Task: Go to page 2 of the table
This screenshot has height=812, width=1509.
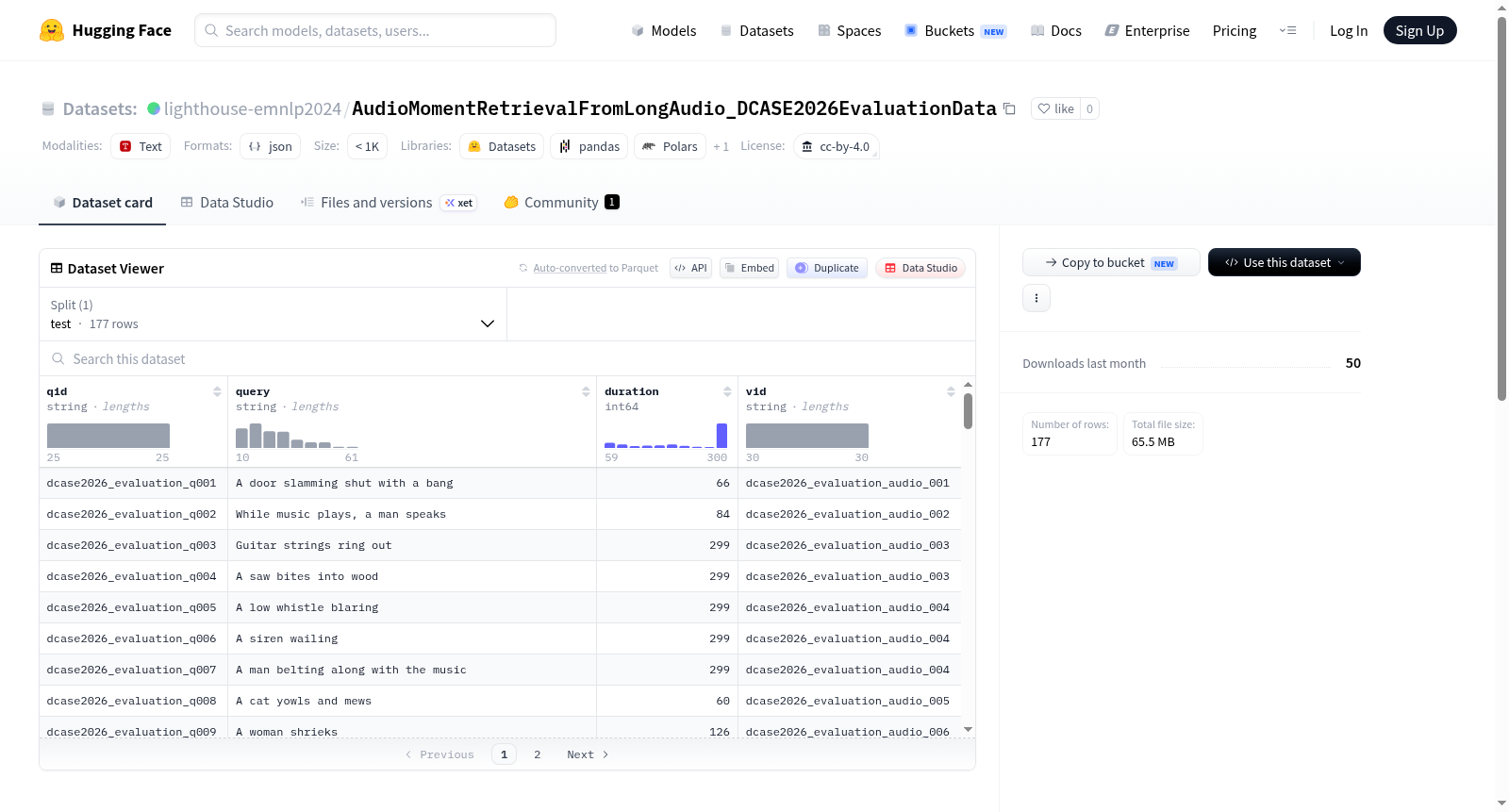Action: tap(538, 754)
